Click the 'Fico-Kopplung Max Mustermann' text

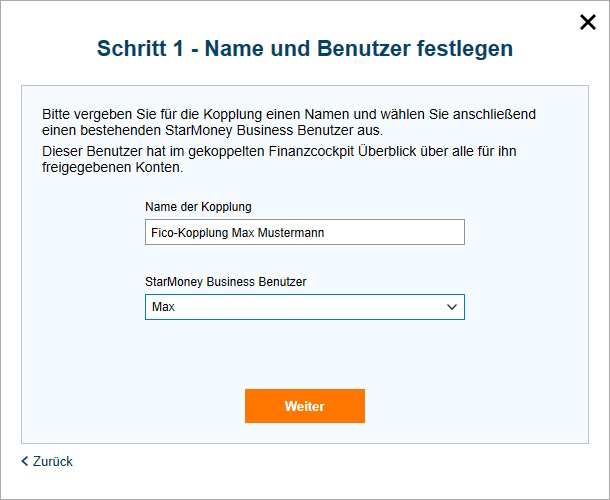pos(238,232)
